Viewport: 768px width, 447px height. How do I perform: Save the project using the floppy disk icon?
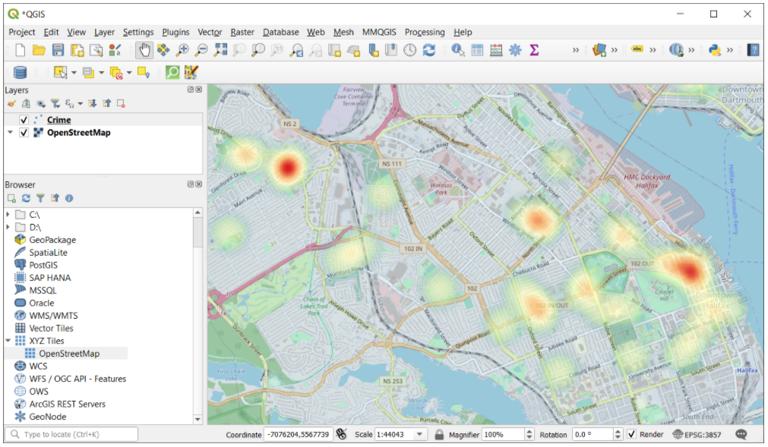(58, 50)
